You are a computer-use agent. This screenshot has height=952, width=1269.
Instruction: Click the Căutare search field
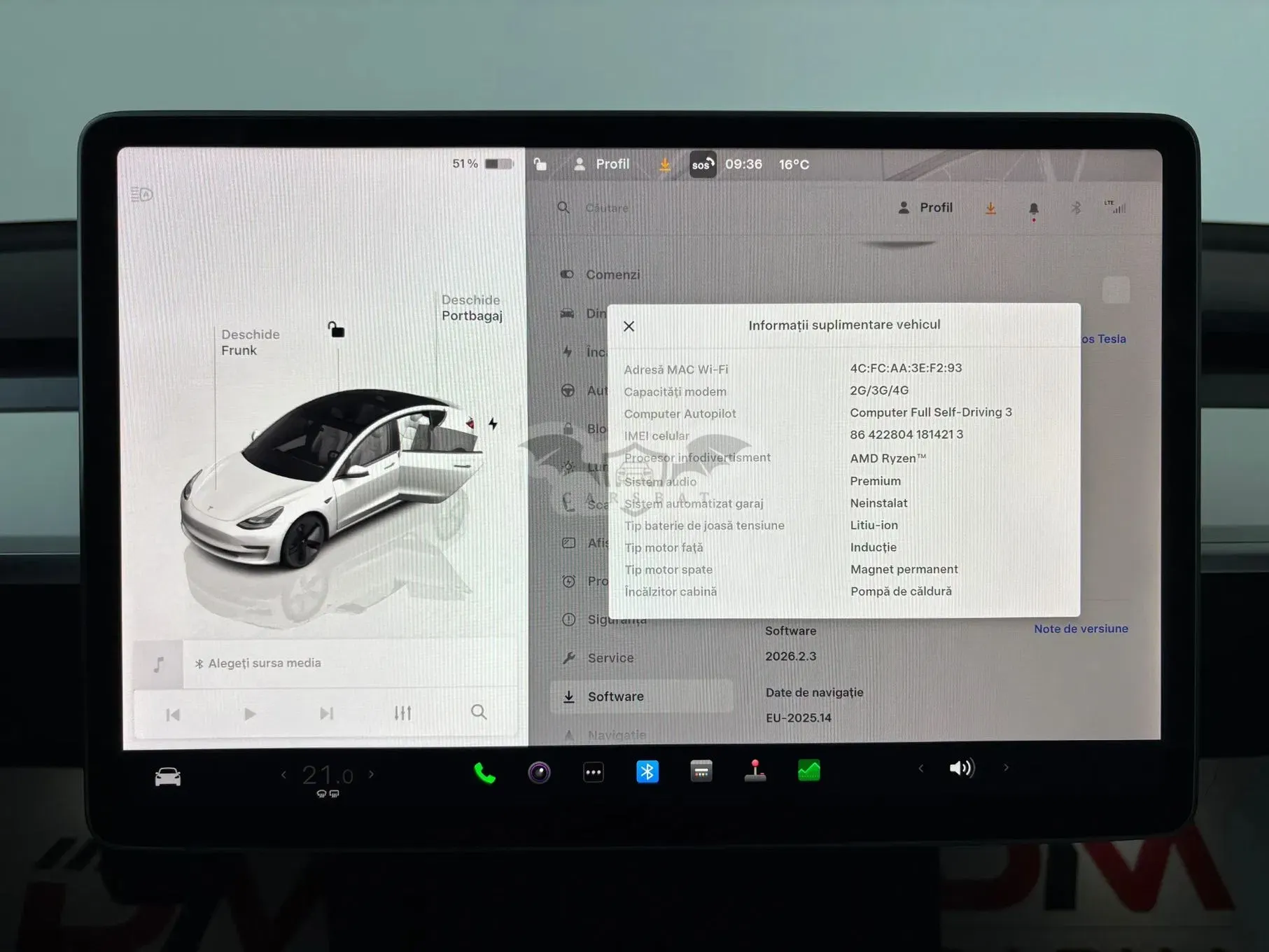click(x=606, y=208)
